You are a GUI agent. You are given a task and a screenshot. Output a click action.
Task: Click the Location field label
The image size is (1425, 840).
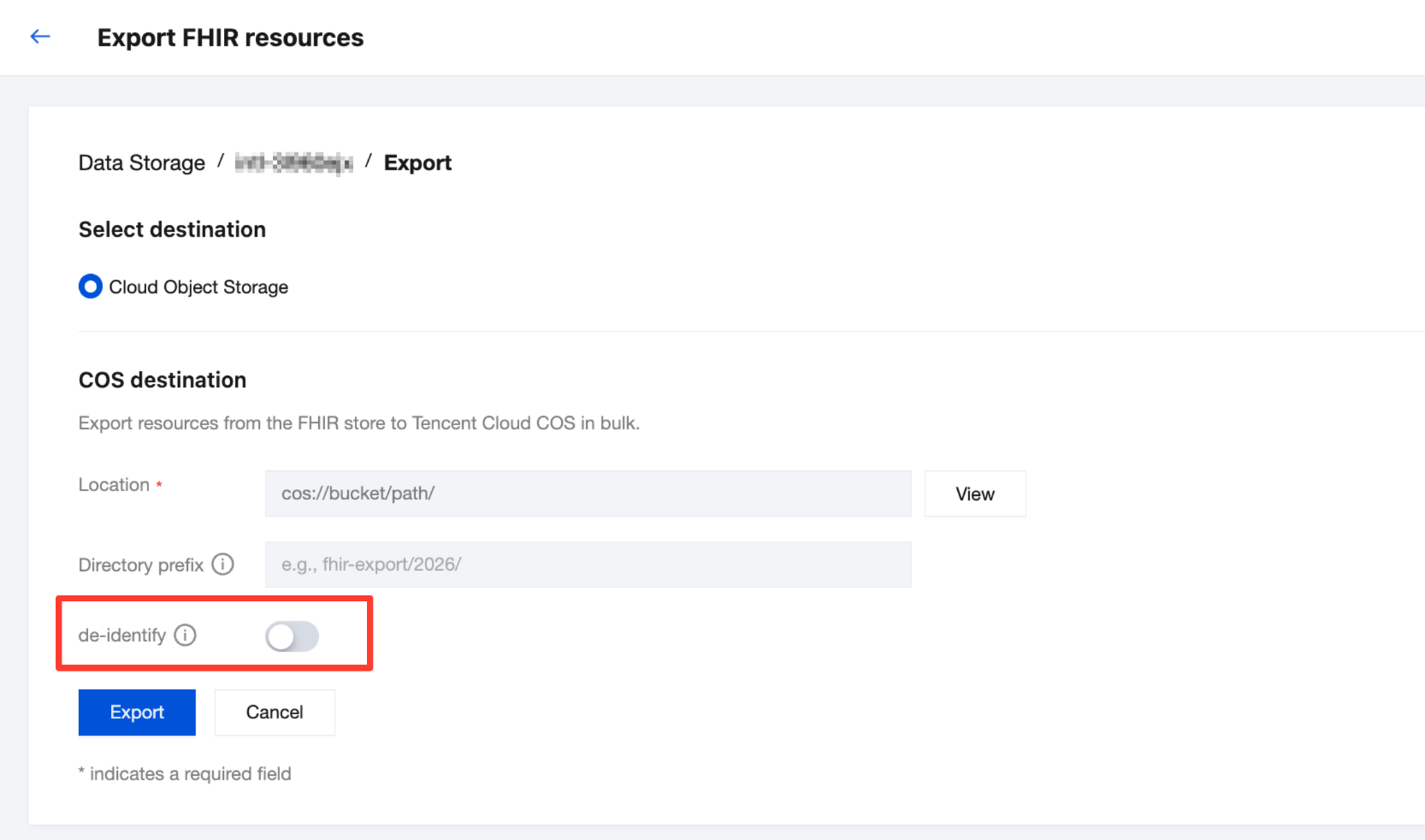point(114,485)
